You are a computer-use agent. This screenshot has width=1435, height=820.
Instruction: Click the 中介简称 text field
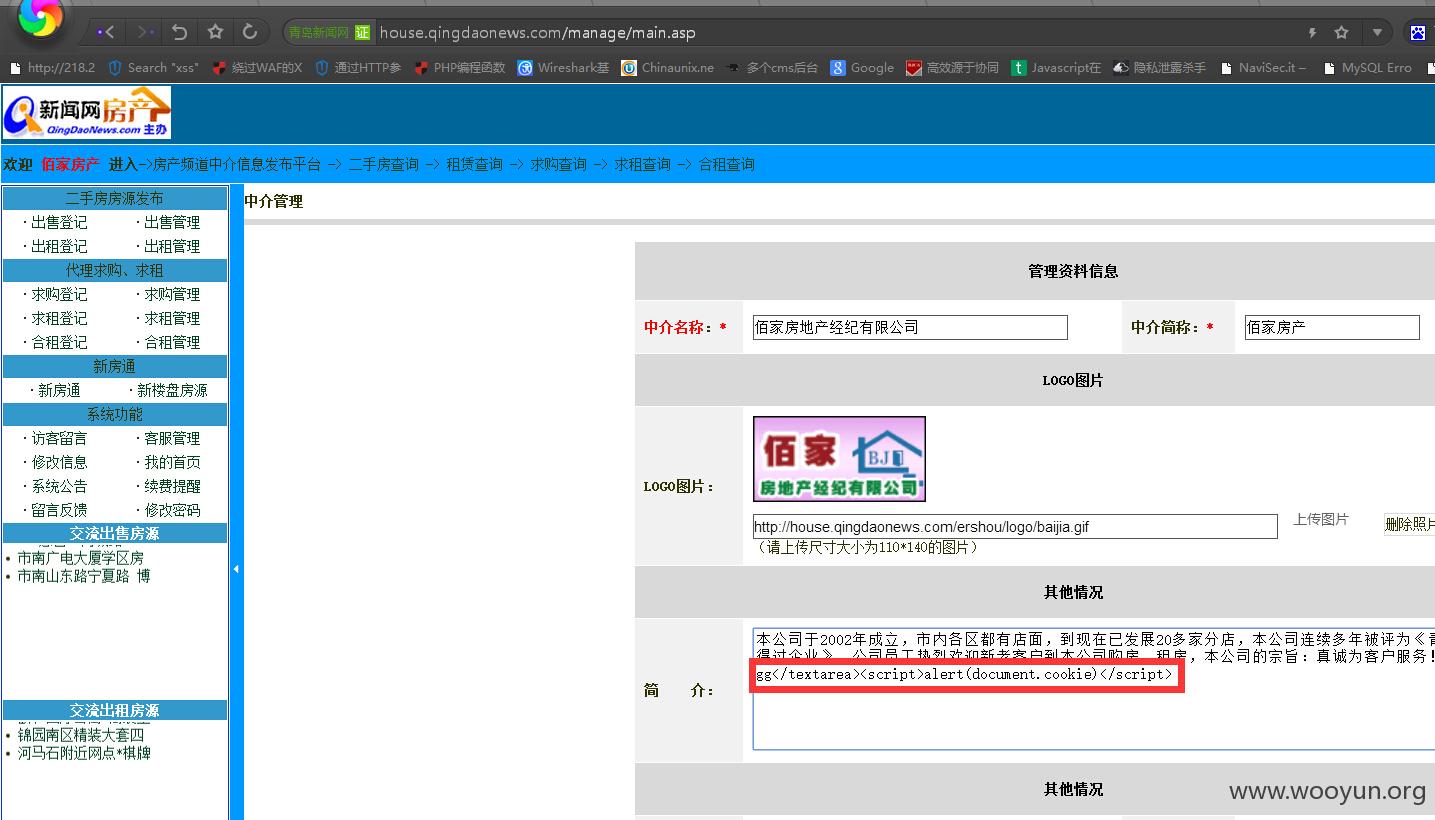(x=1332, y=327)
